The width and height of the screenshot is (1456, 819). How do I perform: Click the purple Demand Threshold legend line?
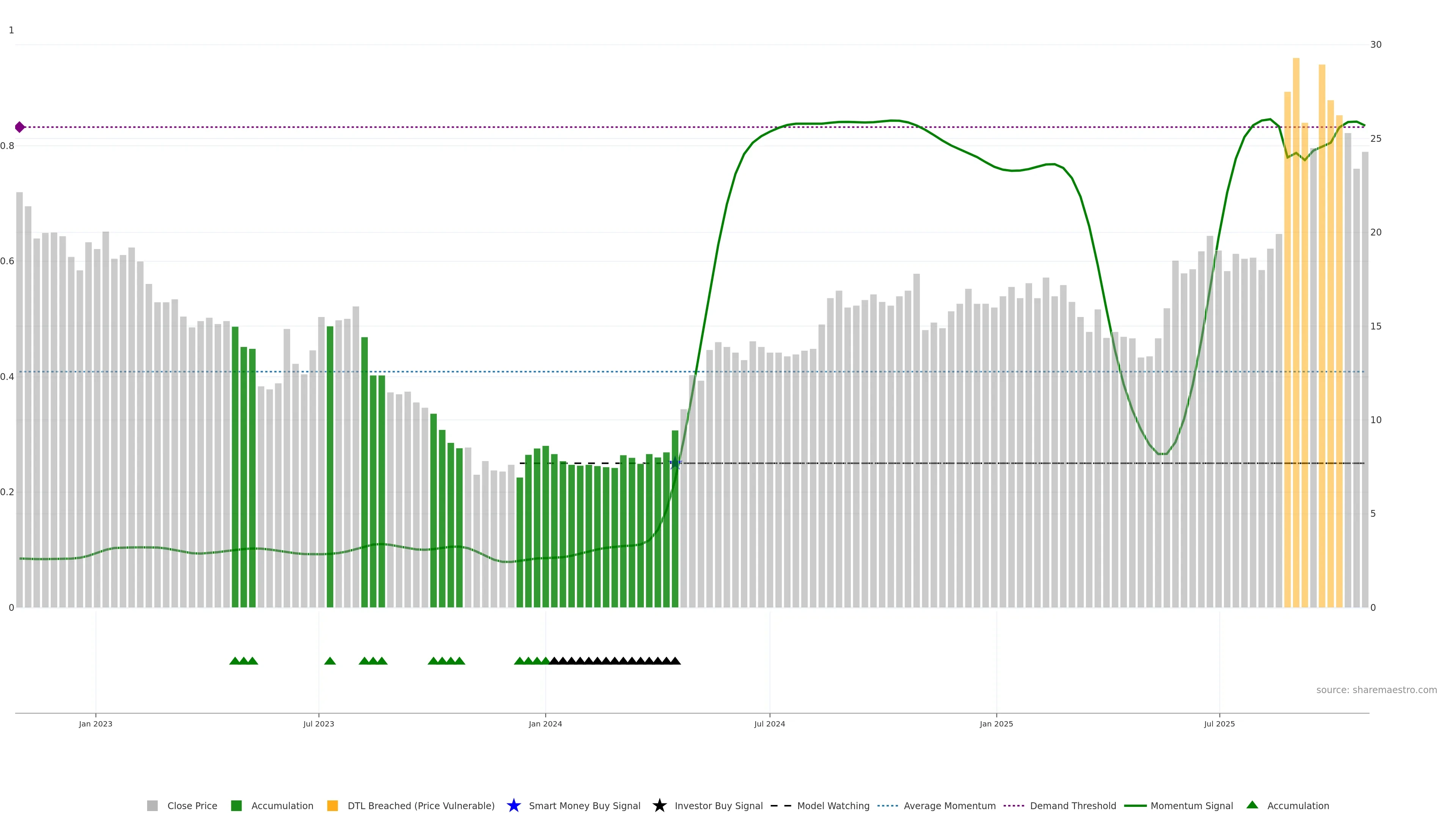point(1014,806)
